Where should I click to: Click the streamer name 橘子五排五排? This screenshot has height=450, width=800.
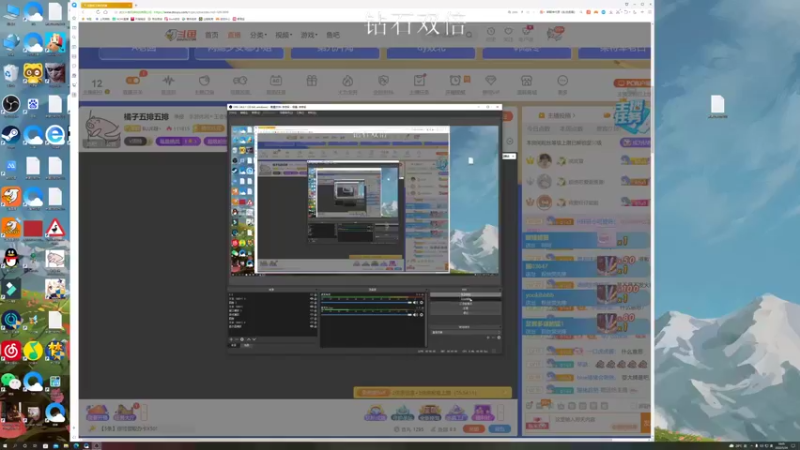click(146, 117)
